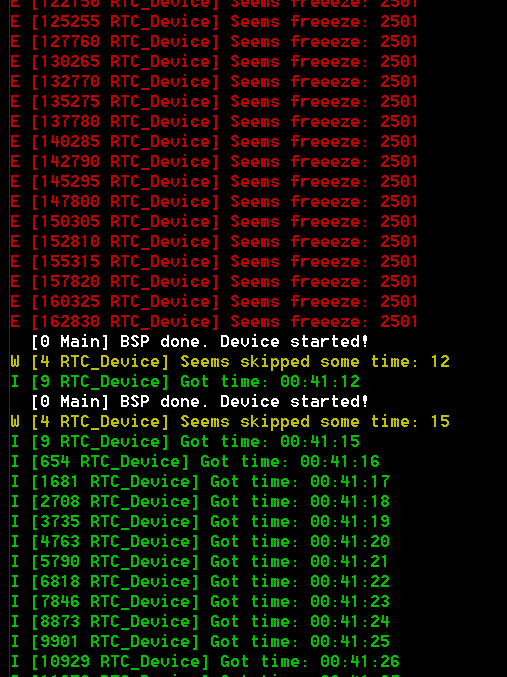Click the 'Got time: 00:41:17' log entry
Screen dimensions: 507x677
point(200,481)
